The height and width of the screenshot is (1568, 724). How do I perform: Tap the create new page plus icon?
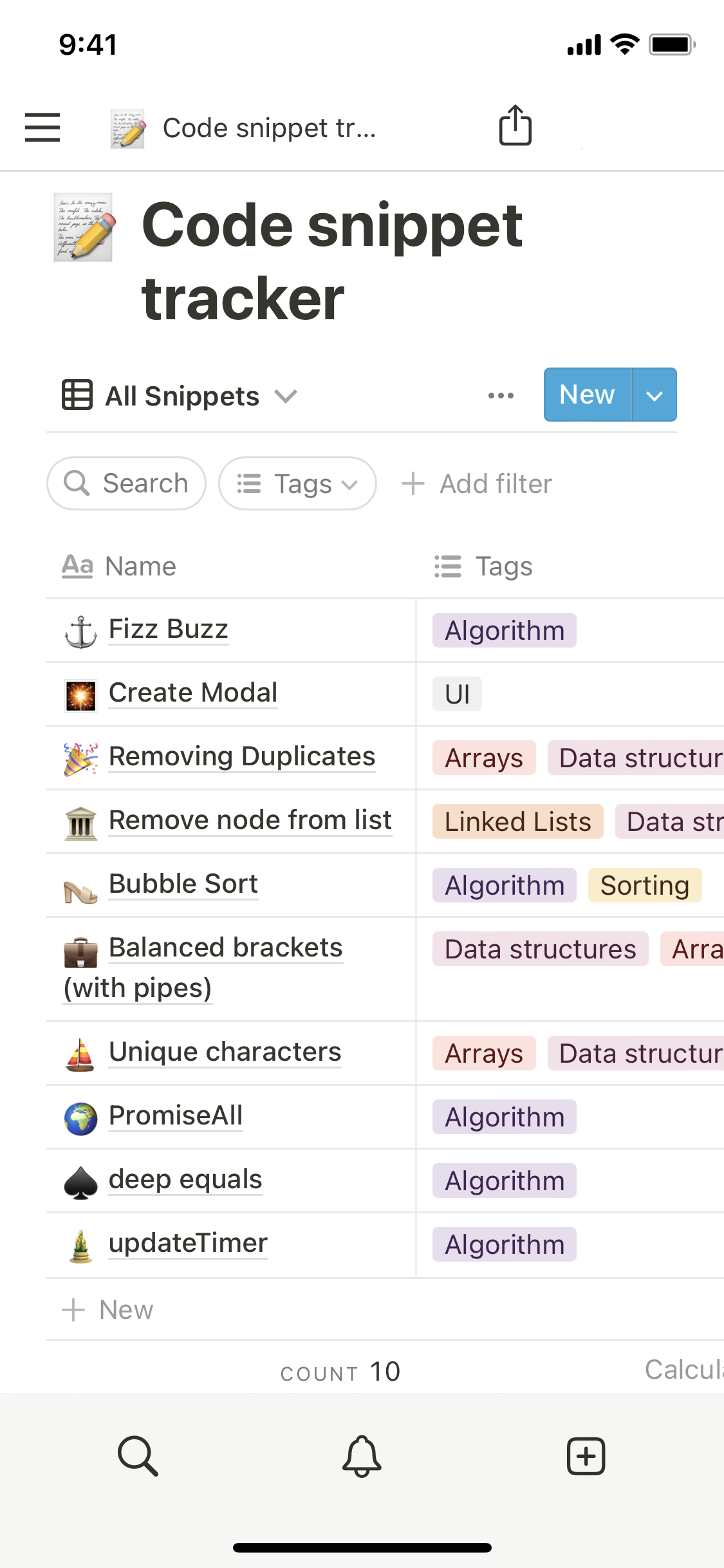(x=586, y=1455)
